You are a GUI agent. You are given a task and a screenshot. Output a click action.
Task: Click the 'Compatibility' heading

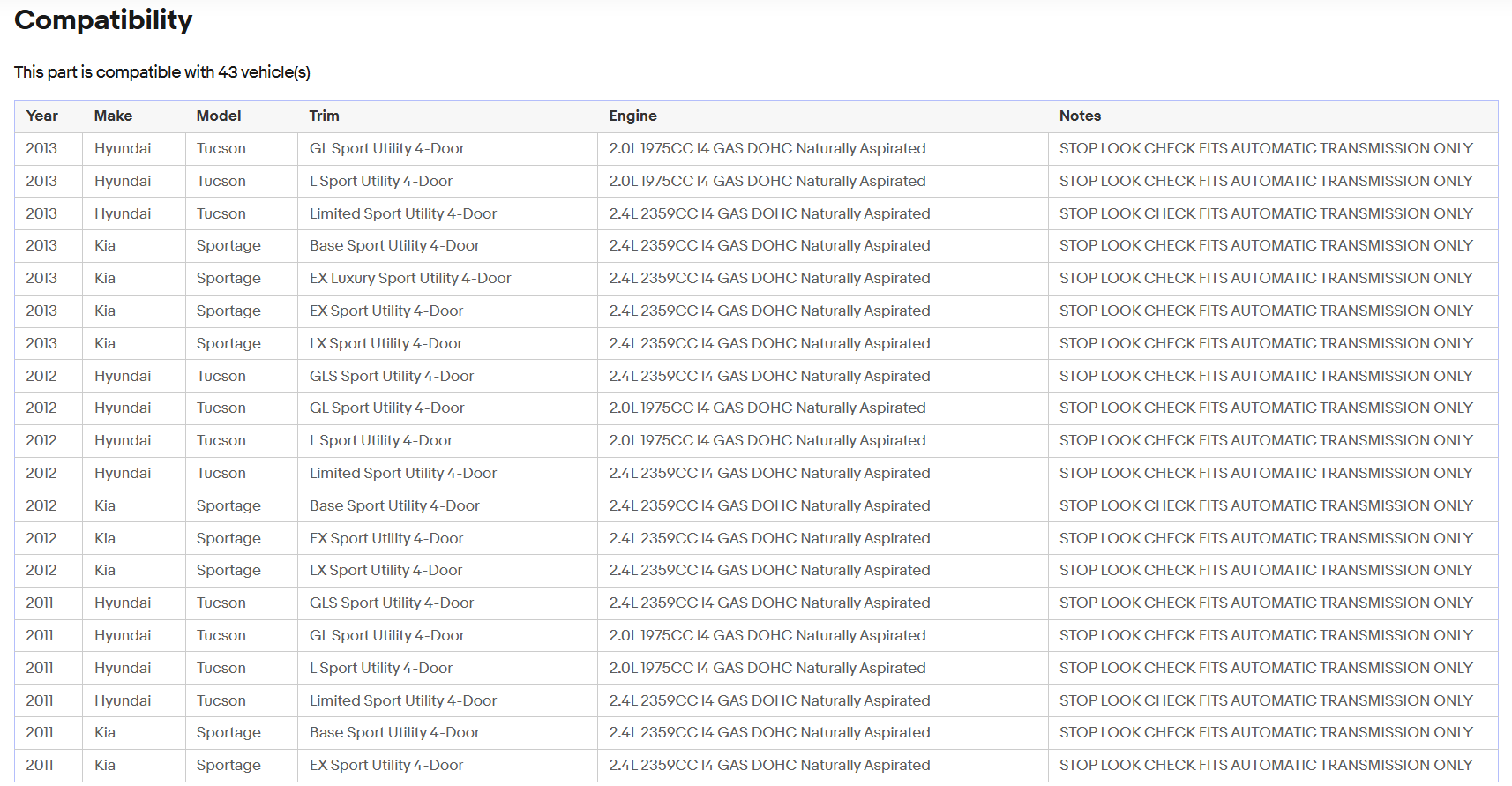click(103, 20)
